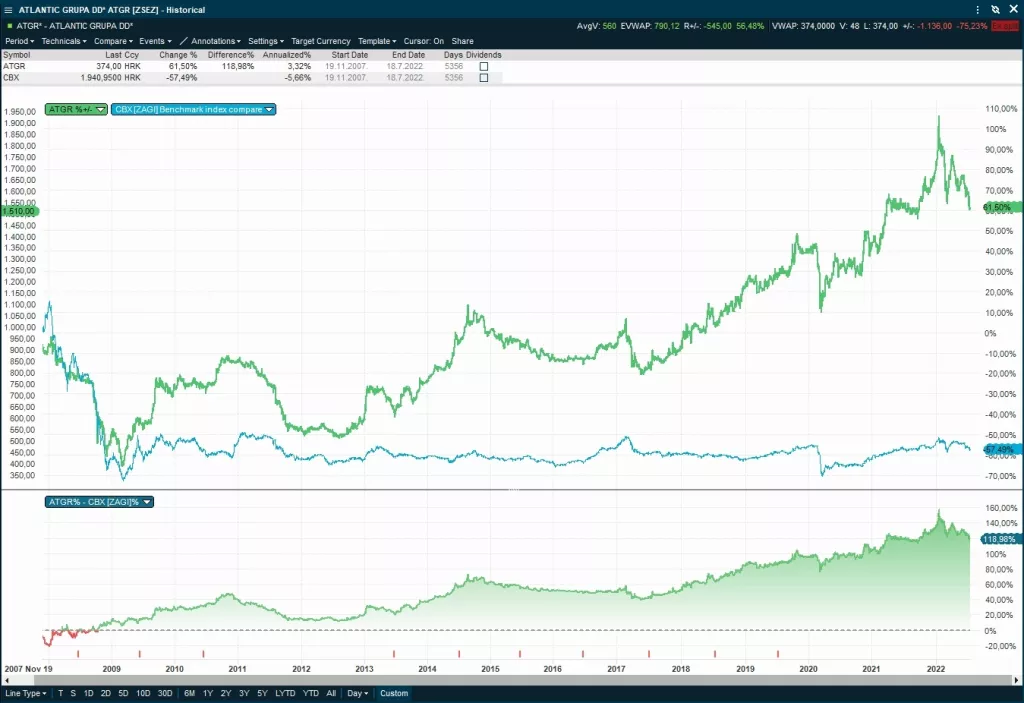Open the window options menu (three dots)
This screenshot has width=1024, height=703.
tap(977, 9)
